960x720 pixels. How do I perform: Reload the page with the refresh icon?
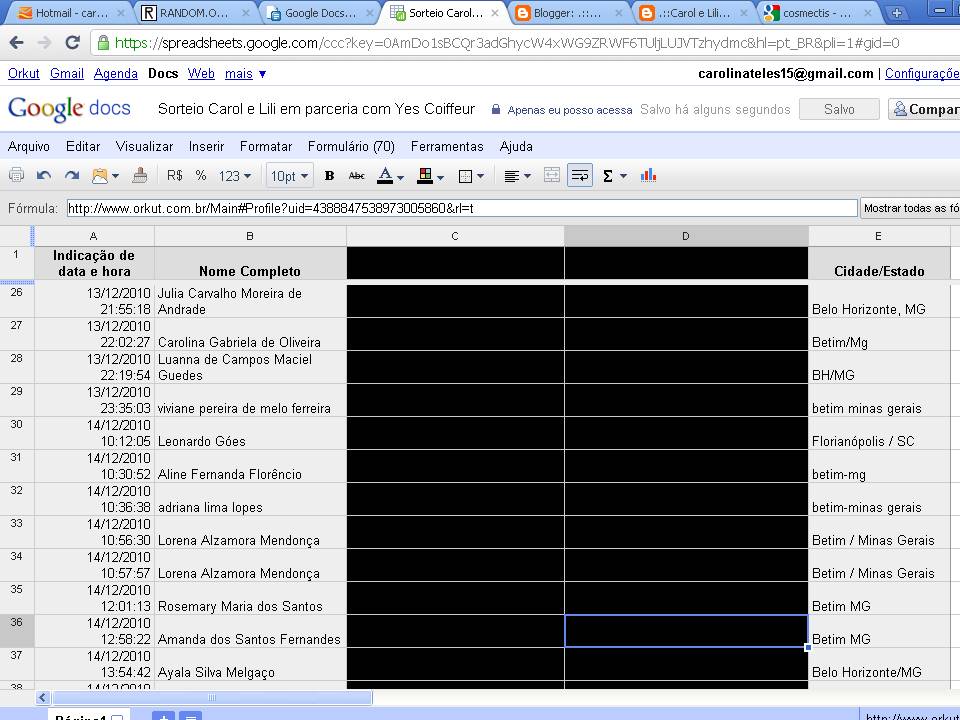coord(73,43)
